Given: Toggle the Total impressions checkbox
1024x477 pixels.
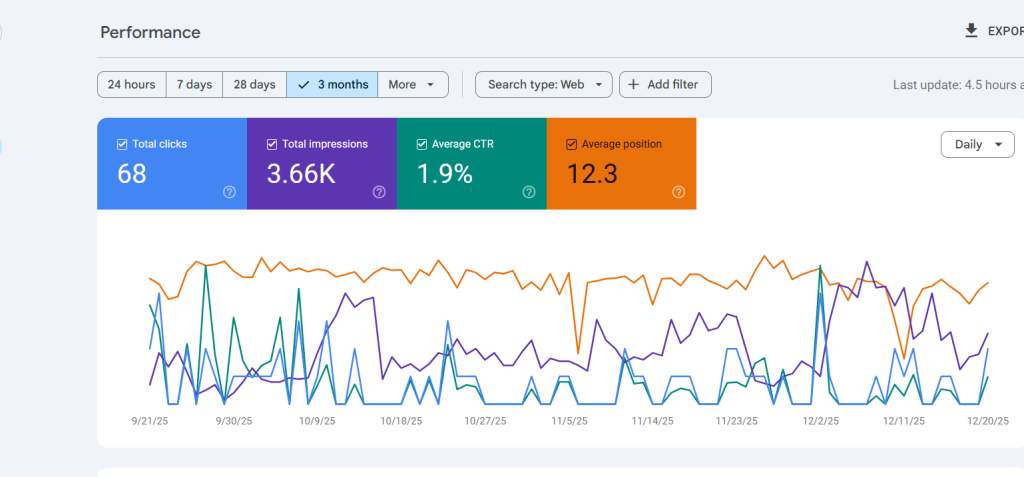Looking at the screenshot, I should pos(272,144).
